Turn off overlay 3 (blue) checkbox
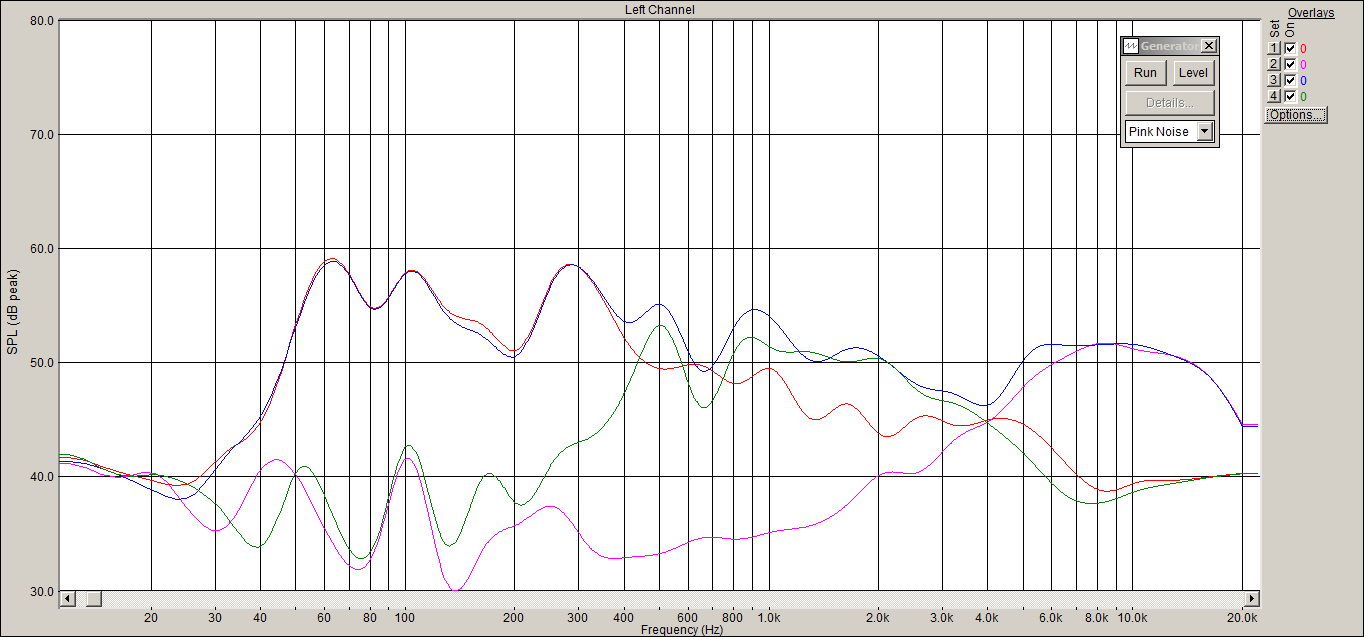Image resolution: width=1364 pixels, height=637 pixels. 1290,80
